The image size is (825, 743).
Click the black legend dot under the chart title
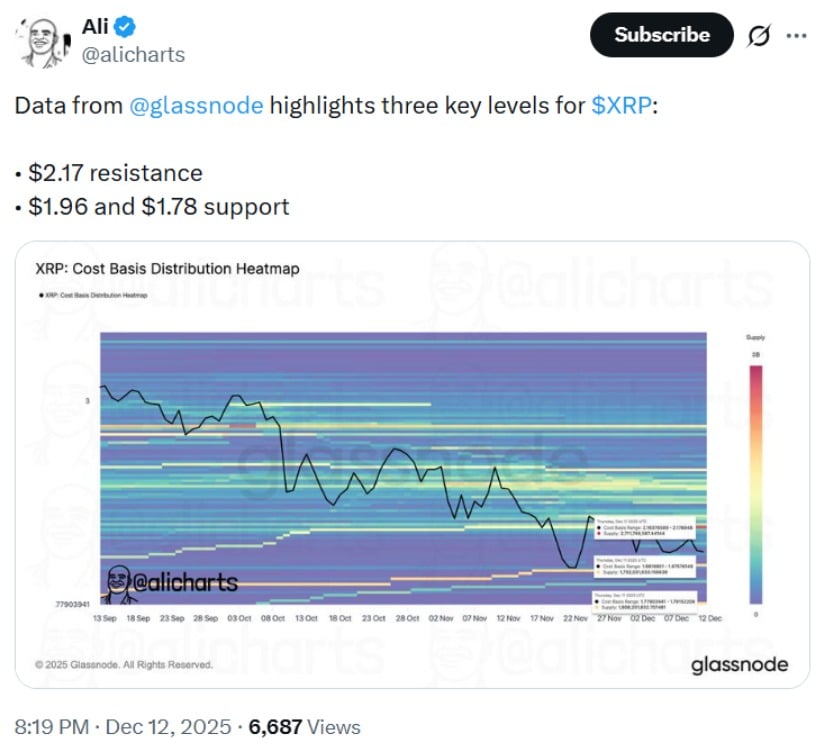pos(40,295)
